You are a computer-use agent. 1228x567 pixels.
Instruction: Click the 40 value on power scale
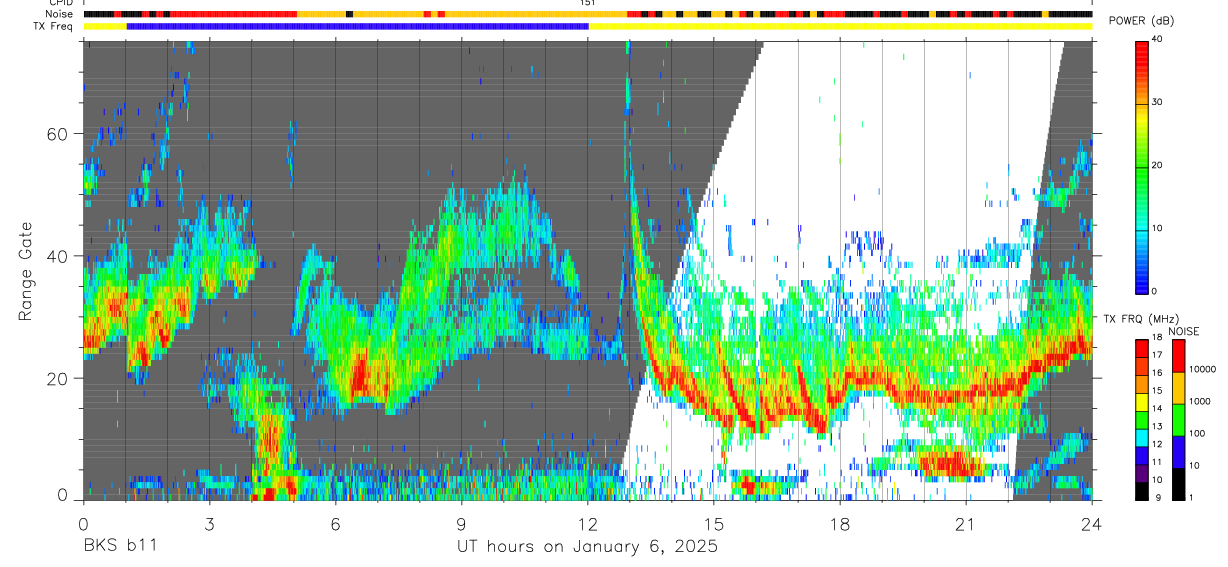(x=1156, y=39)
